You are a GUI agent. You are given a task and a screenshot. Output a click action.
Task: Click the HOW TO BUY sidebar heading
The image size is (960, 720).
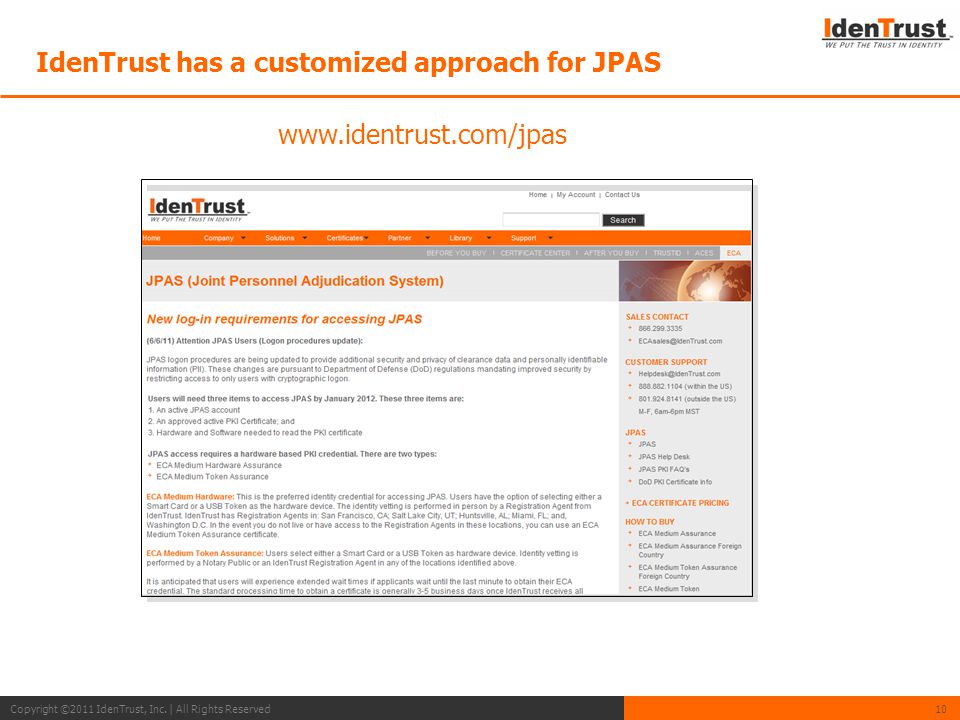coord(650,522)
